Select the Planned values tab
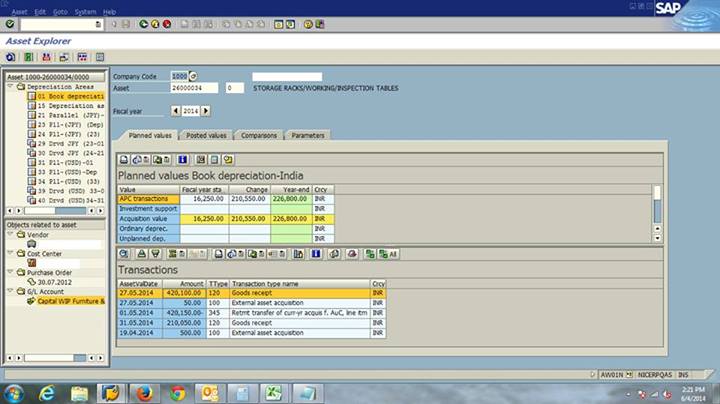The width and height of the screenshot is (720, 404). point(150,135)
